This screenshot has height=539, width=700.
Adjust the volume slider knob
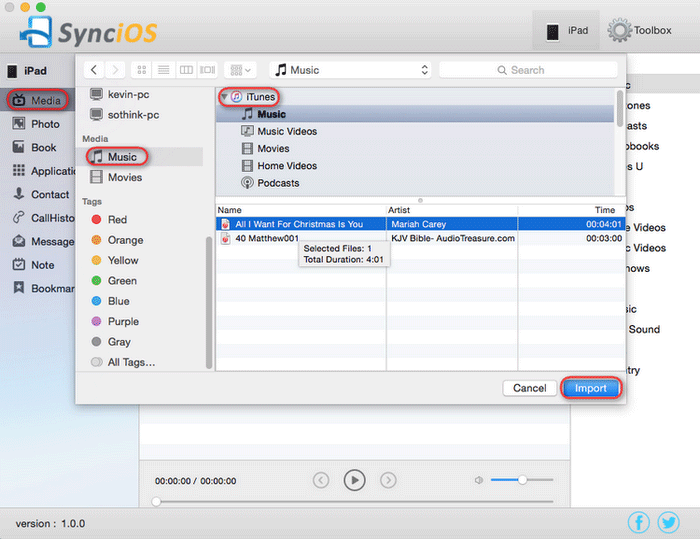pos(522,480)
